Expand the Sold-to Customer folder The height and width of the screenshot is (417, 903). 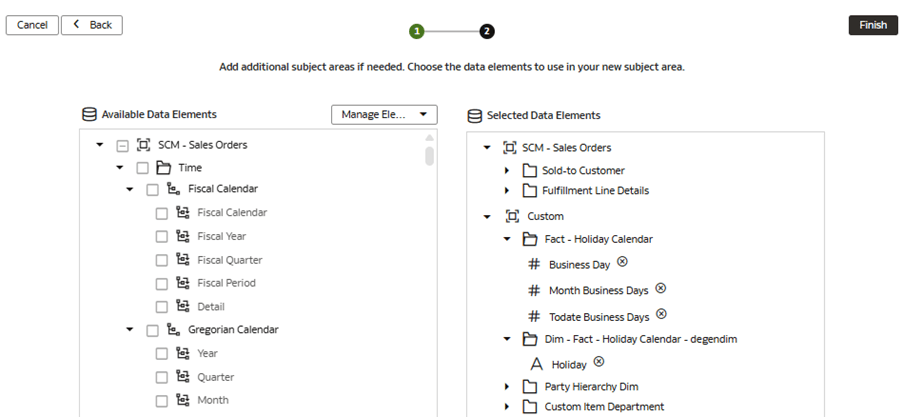pos(507,171)
